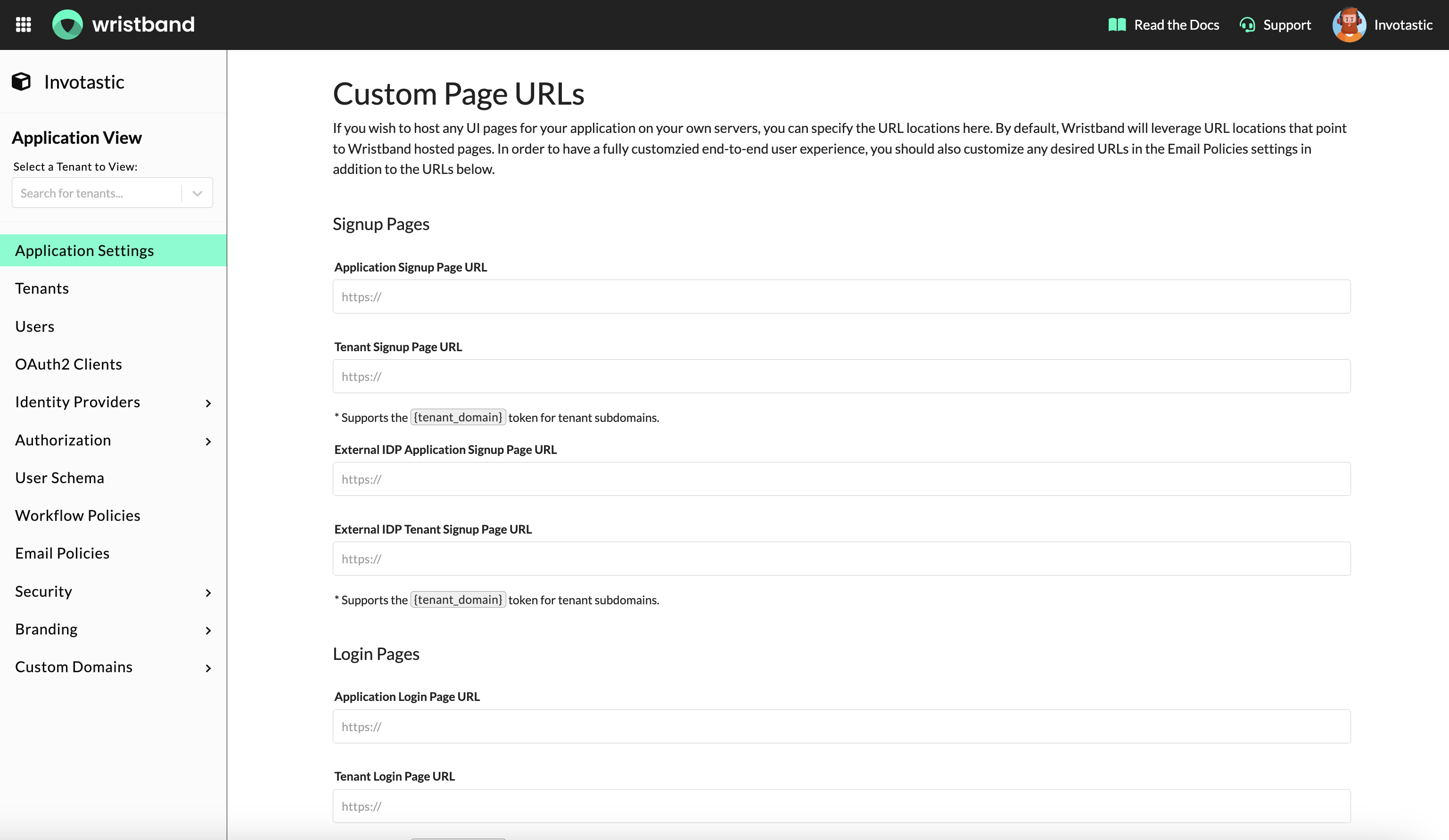The width and height of the screenshot is (1449, 840).
Task: Open the OAuth2 Clients section
Action: coord(68,364)
